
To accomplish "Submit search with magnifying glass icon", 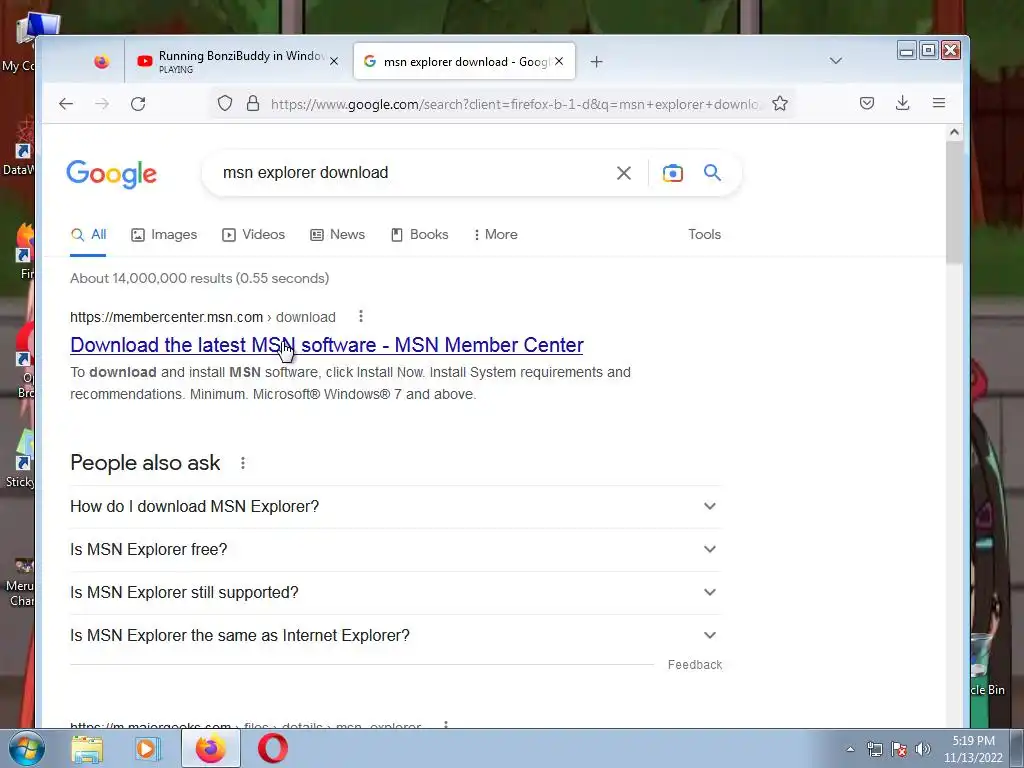I will click(x=712, y=172).
